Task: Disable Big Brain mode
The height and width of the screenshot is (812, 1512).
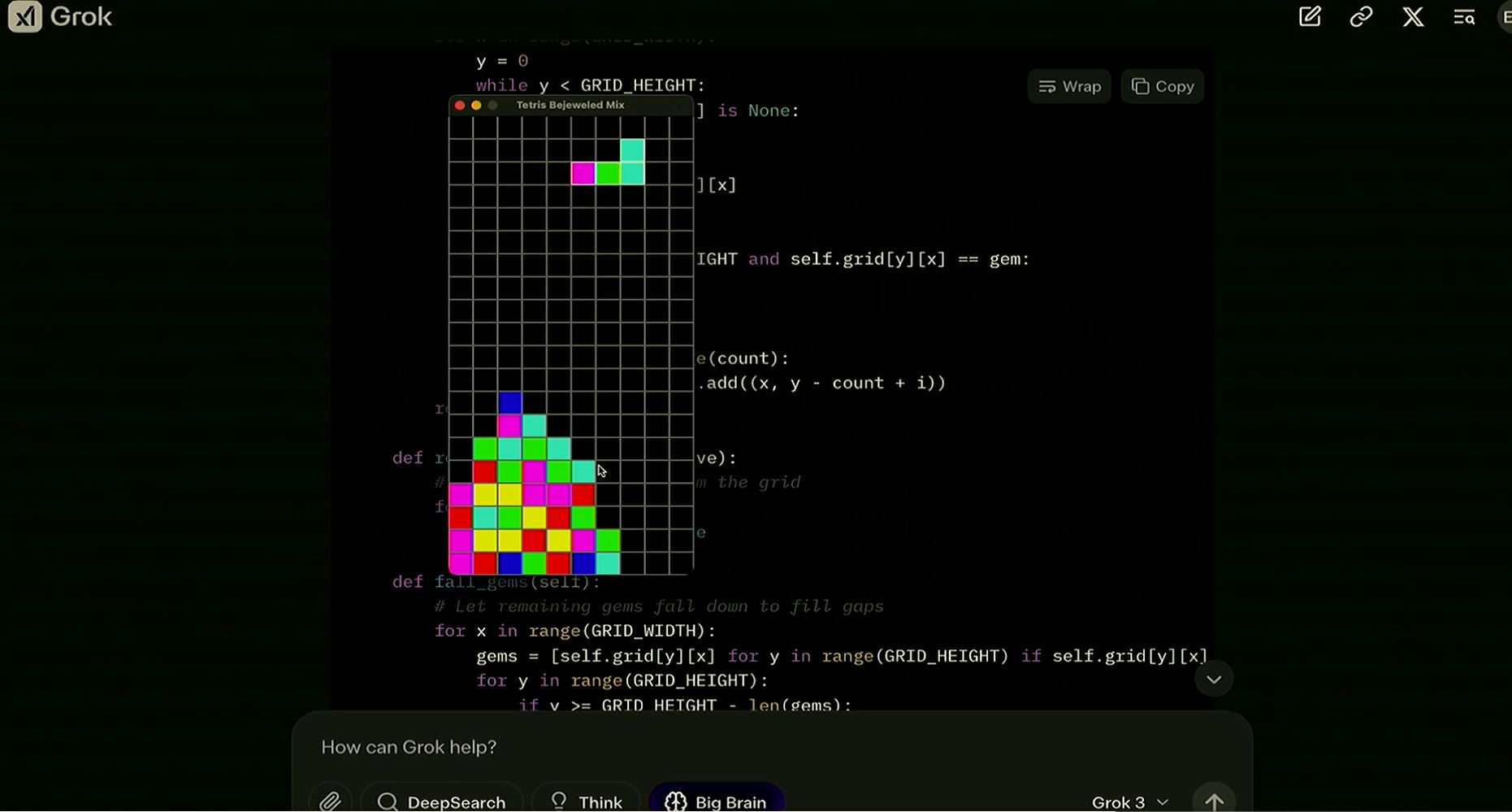Action: click(717, 801)
